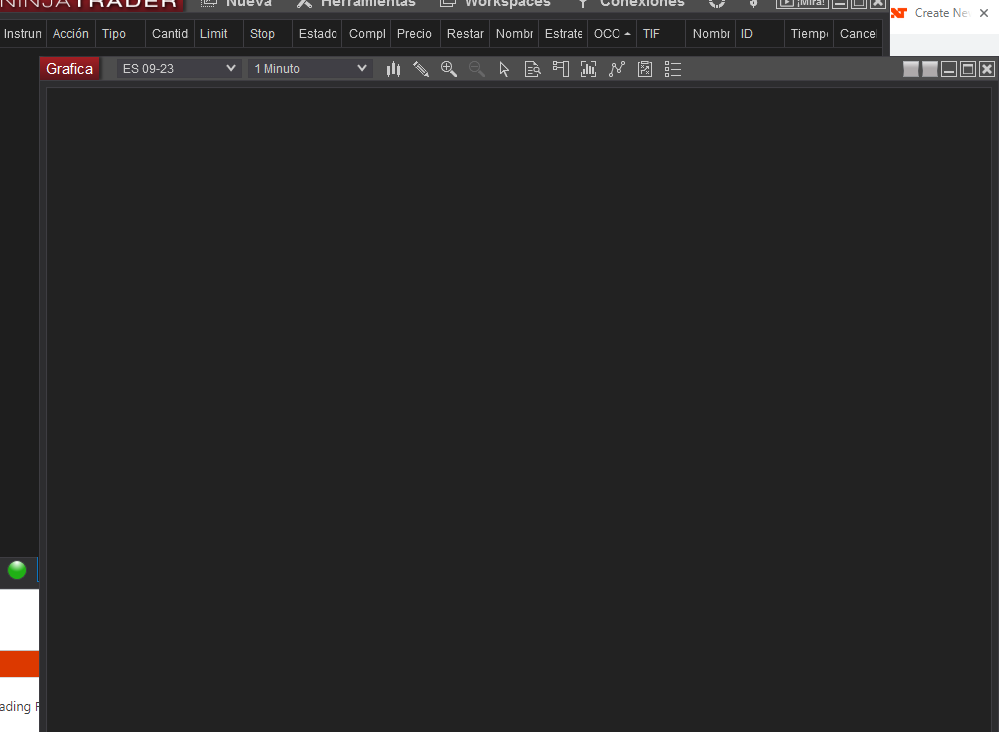
Task: Open the ES 09-23 instrument dropdown
Action: (178, 69)
